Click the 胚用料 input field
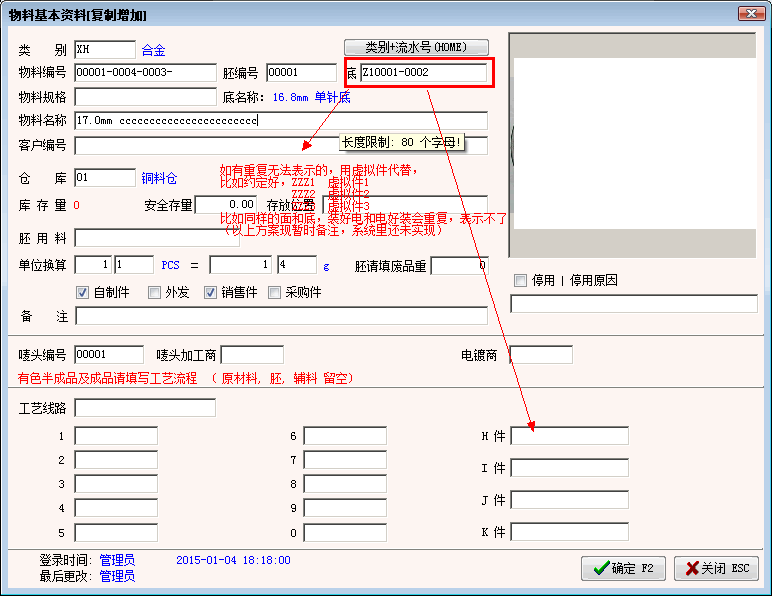 click(157, 238)
